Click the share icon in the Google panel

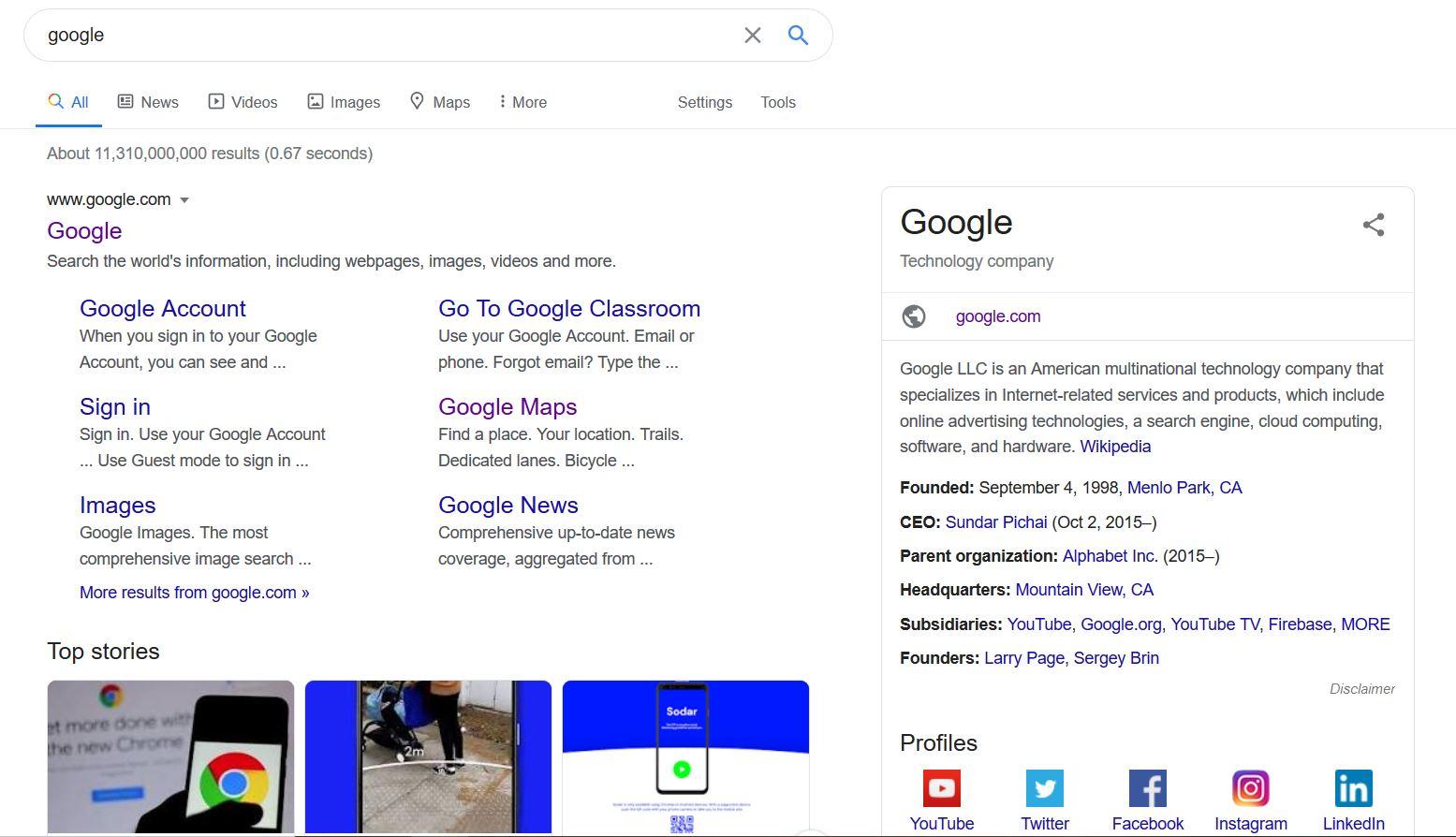tap(1374, 225)
